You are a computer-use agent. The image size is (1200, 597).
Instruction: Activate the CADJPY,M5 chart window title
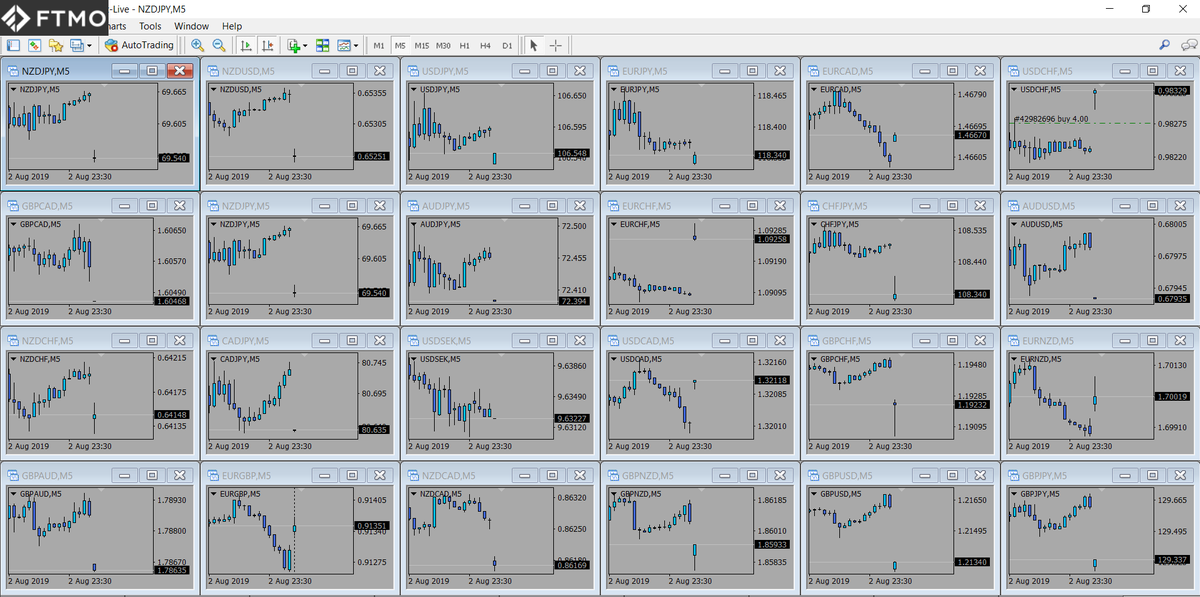(247, 341)
